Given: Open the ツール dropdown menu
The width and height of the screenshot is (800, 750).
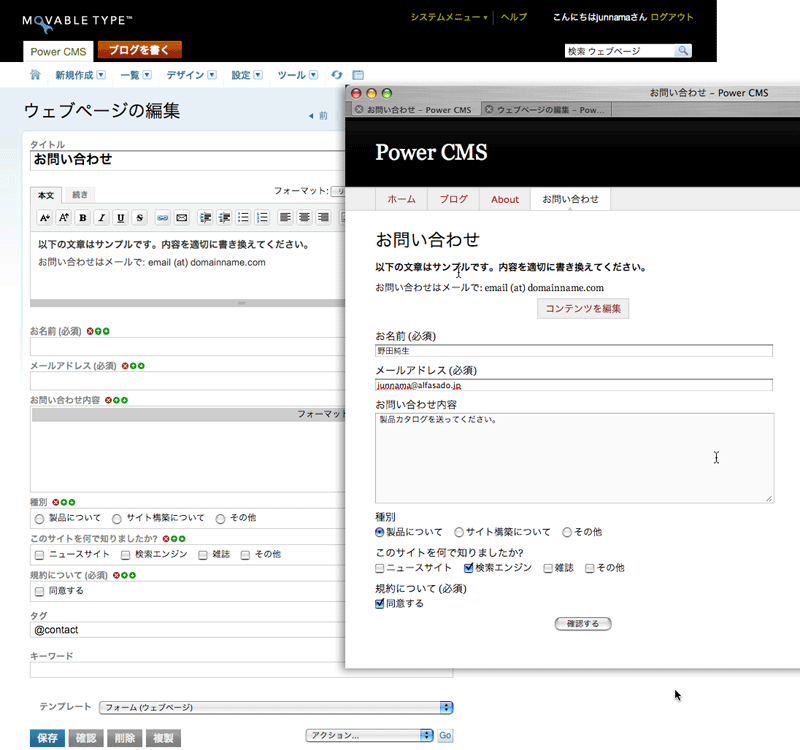Looking at the screenshot, I should click(313, 75).
